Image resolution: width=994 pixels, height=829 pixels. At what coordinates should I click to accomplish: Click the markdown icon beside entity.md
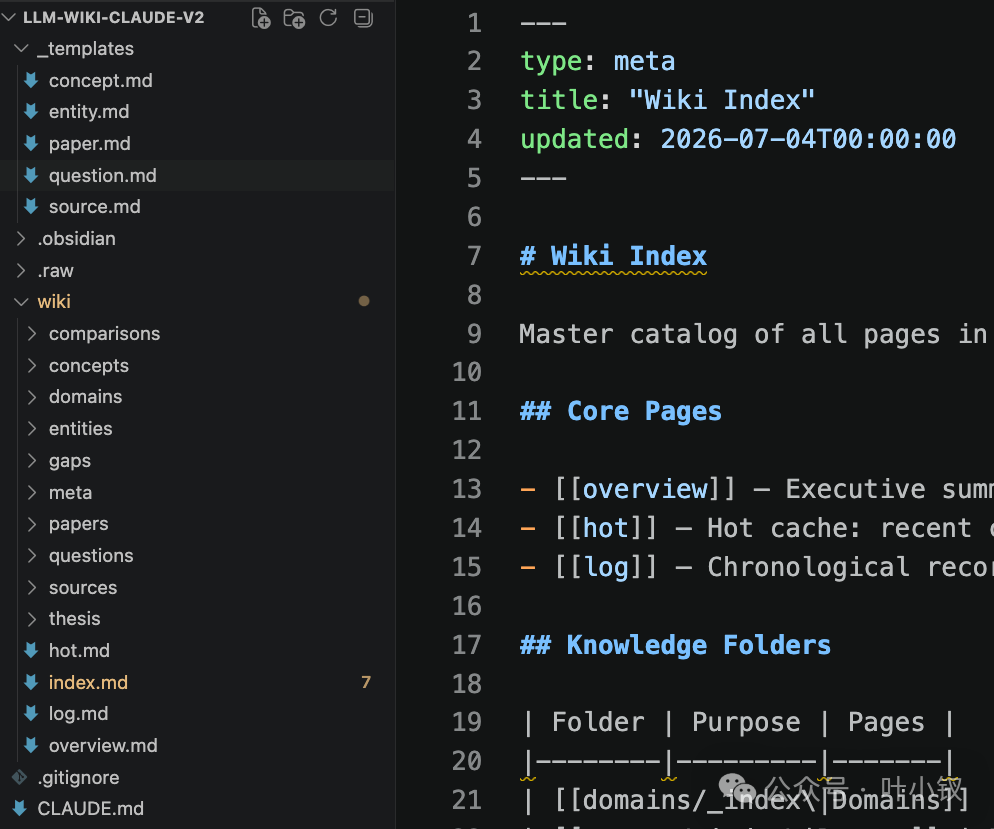(31, 112)
